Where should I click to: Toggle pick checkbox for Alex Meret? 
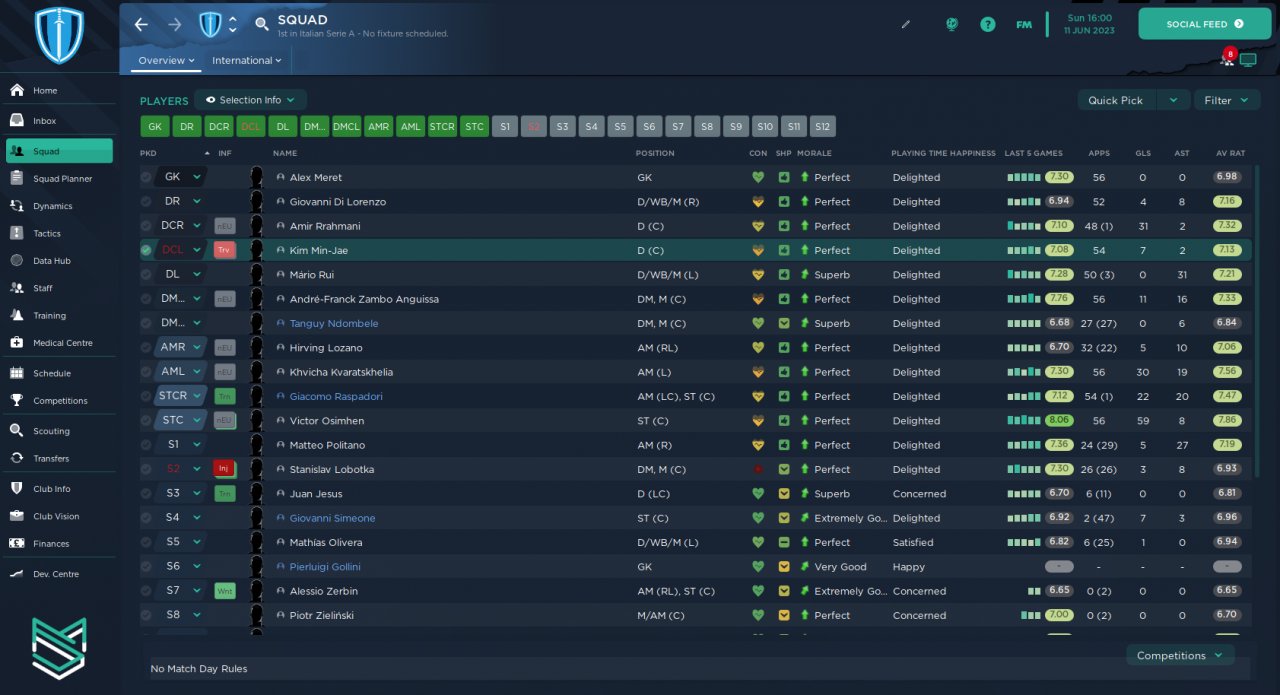point(147,177)
